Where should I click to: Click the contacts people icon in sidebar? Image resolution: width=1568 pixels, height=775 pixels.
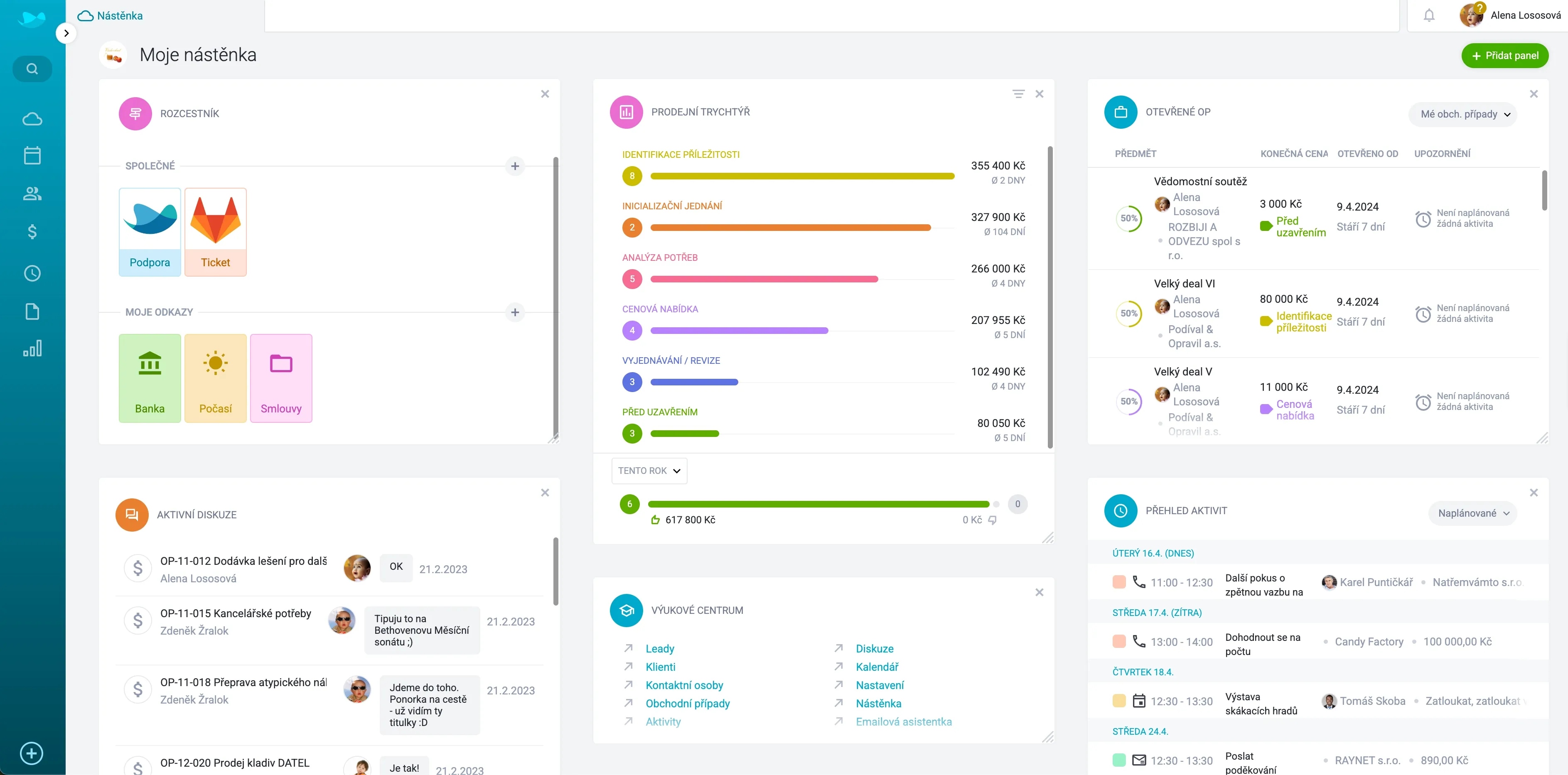pyautogui.click(x=32, y=194)
